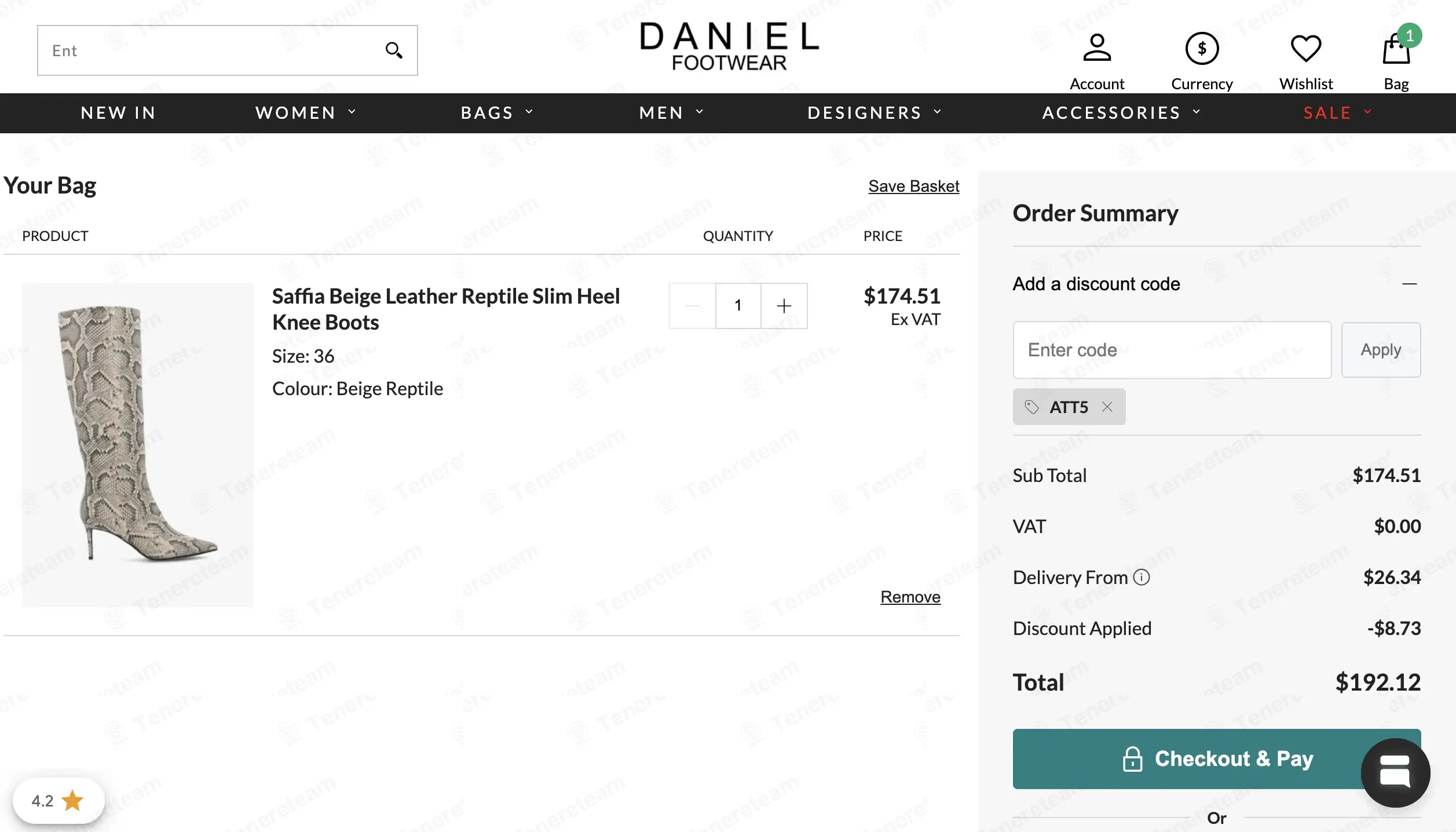This screenshot has width=1456, height=832.
Task: Click the search magnifier icon
Action: 394,50
